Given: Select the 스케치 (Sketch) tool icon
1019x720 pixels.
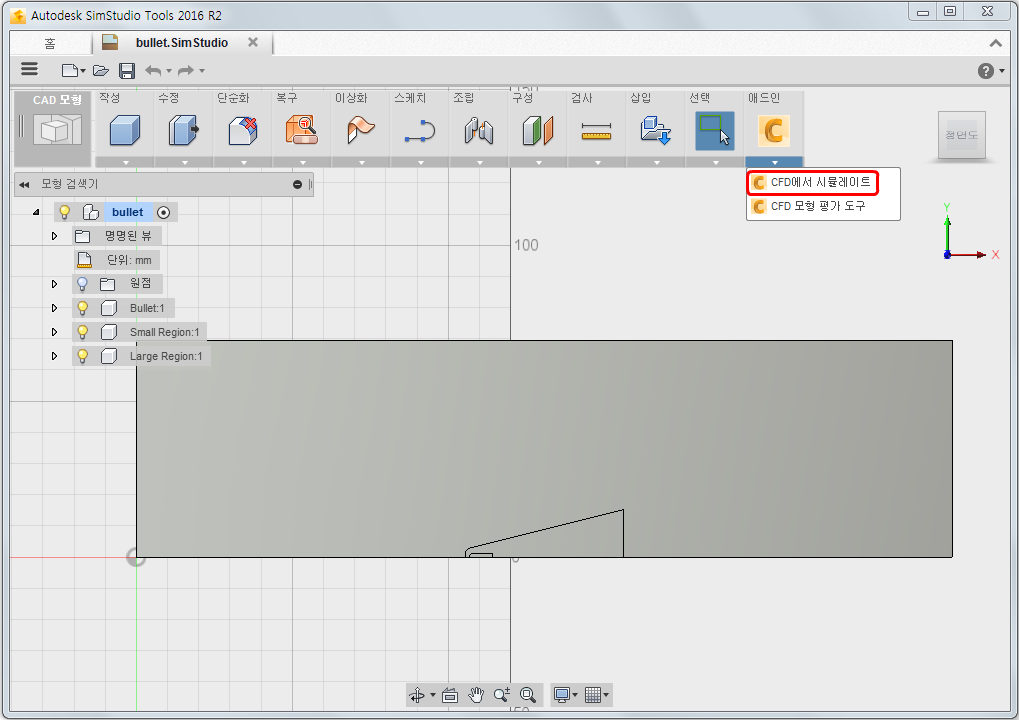Looking at the screenshot, I should [420, 131].
